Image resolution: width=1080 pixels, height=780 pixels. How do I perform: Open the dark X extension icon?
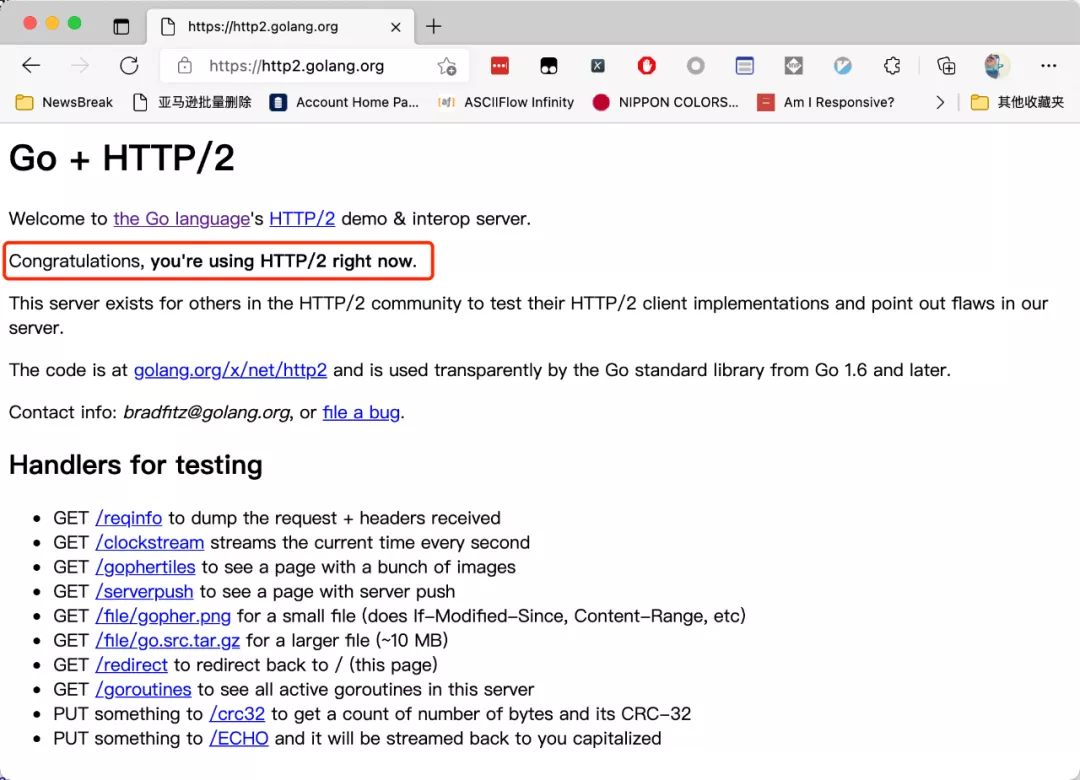click(x=597, y=65)
